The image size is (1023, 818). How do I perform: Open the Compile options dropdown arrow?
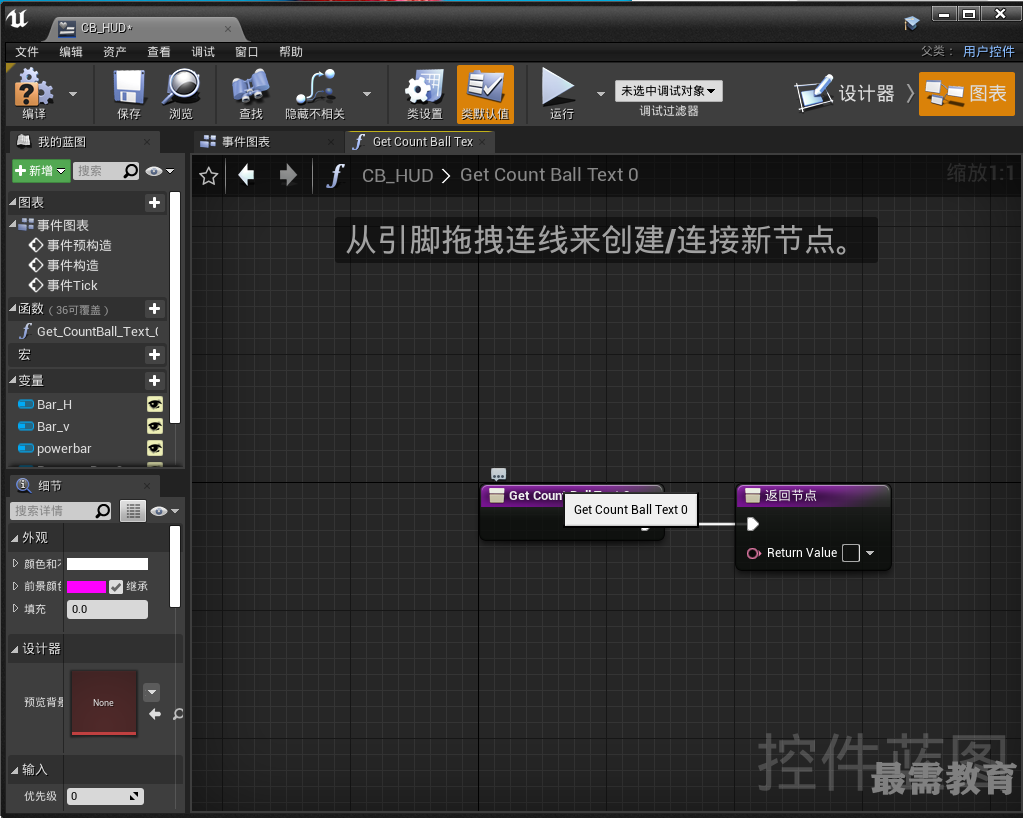(73, 94)
